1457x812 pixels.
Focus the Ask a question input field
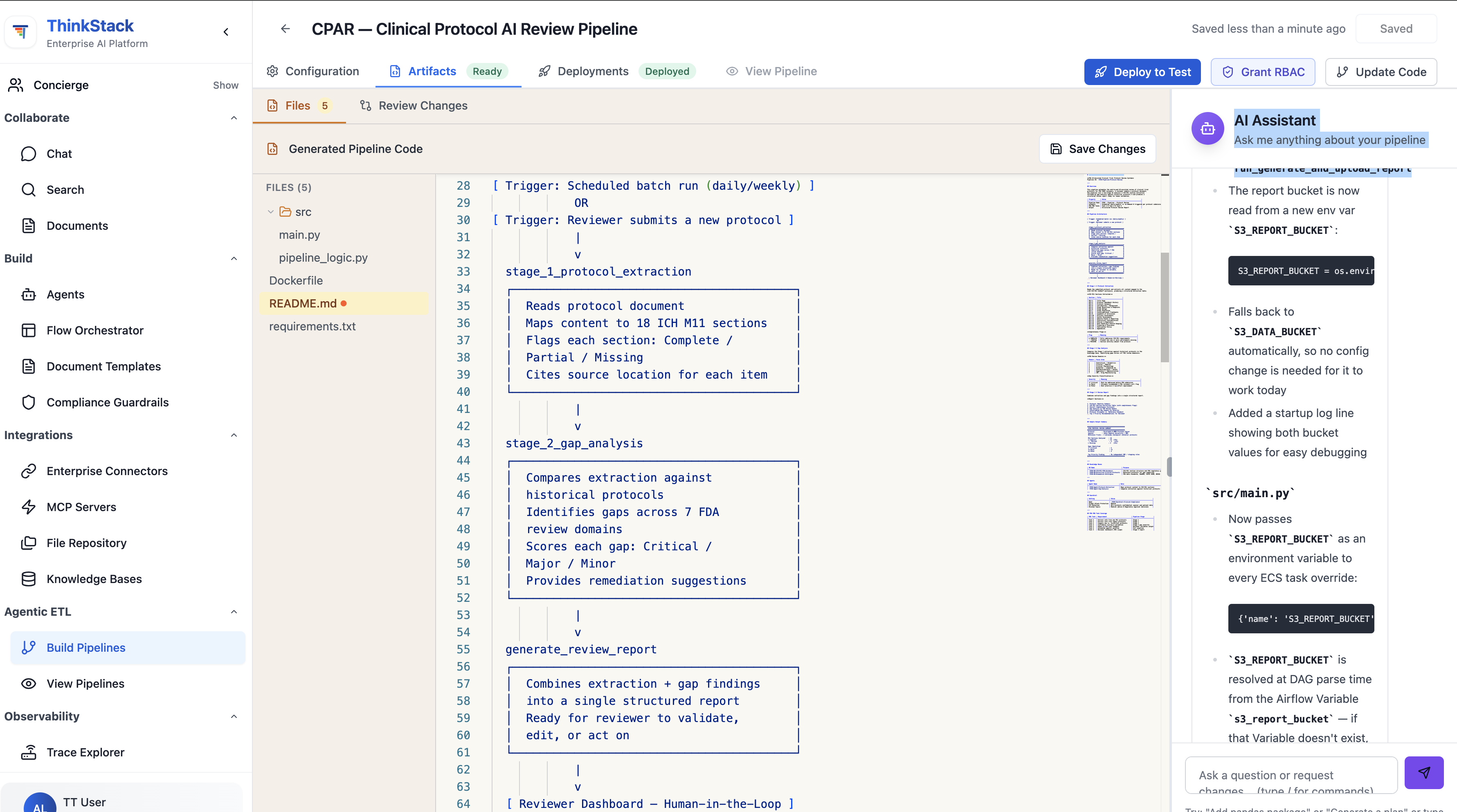pos(1291,775)
